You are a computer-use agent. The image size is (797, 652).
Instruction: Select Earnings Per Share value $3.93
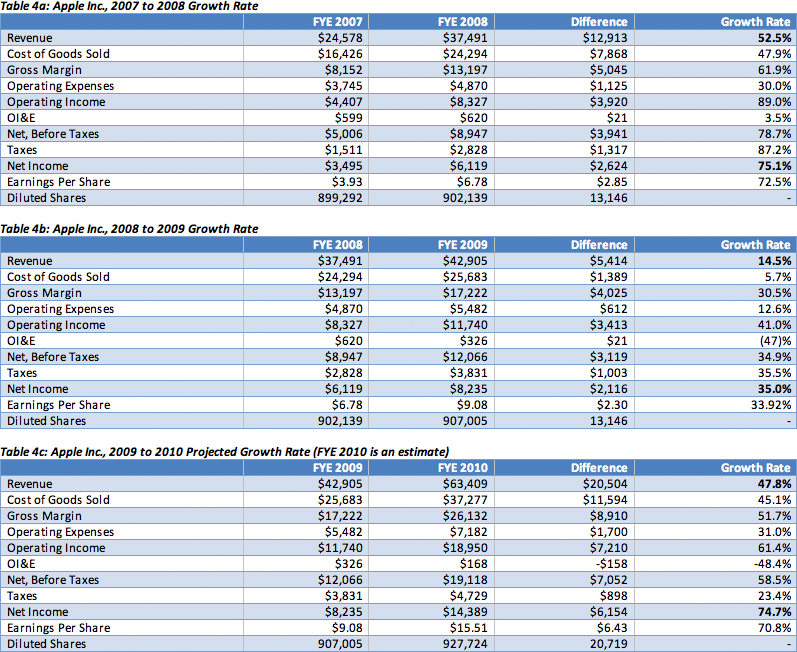coord(347,182)
